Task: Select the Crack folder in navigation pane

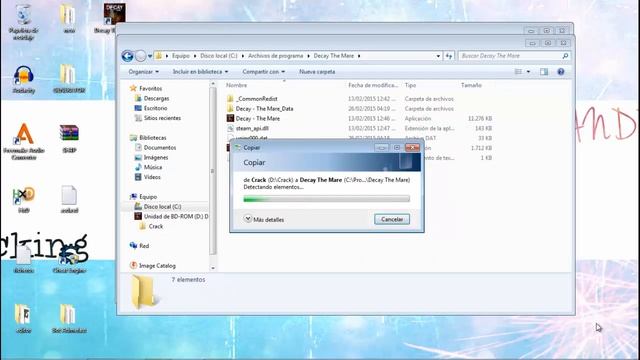Action: pyautogui.click(x=151, y=226)
